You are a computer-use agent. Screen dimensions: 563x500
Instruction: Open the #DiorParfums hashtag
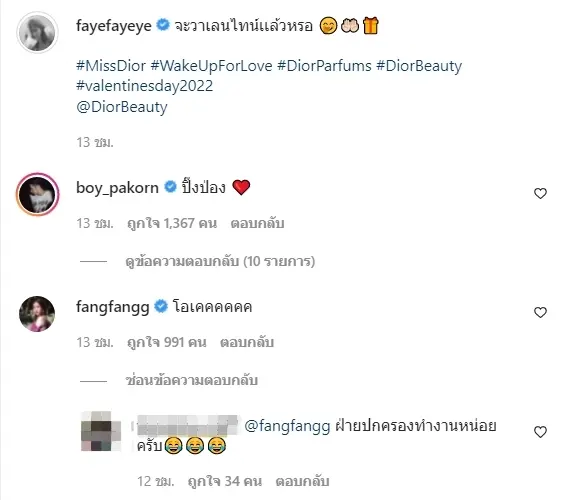(324, 66)
